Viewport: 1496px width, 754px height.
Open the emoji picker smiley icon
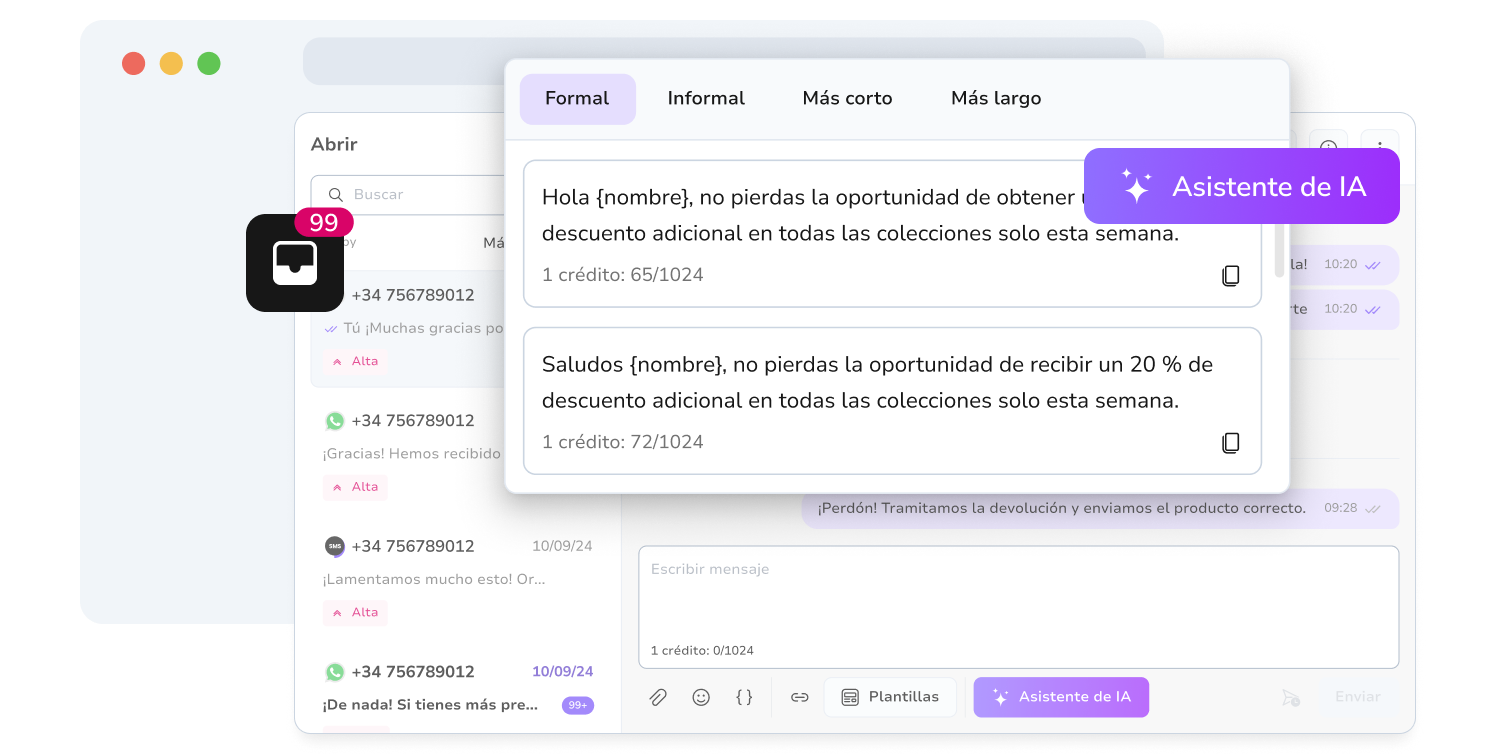click(701, 697)
